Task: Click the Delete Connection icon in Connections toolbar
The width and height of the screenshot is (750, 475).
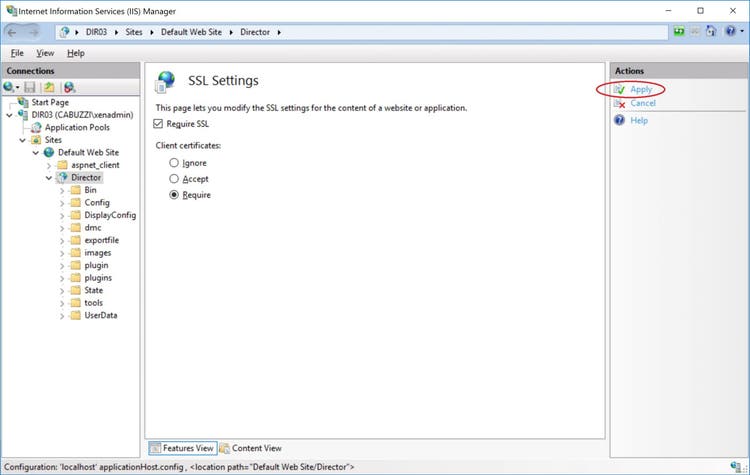Action: coord(69,87)
